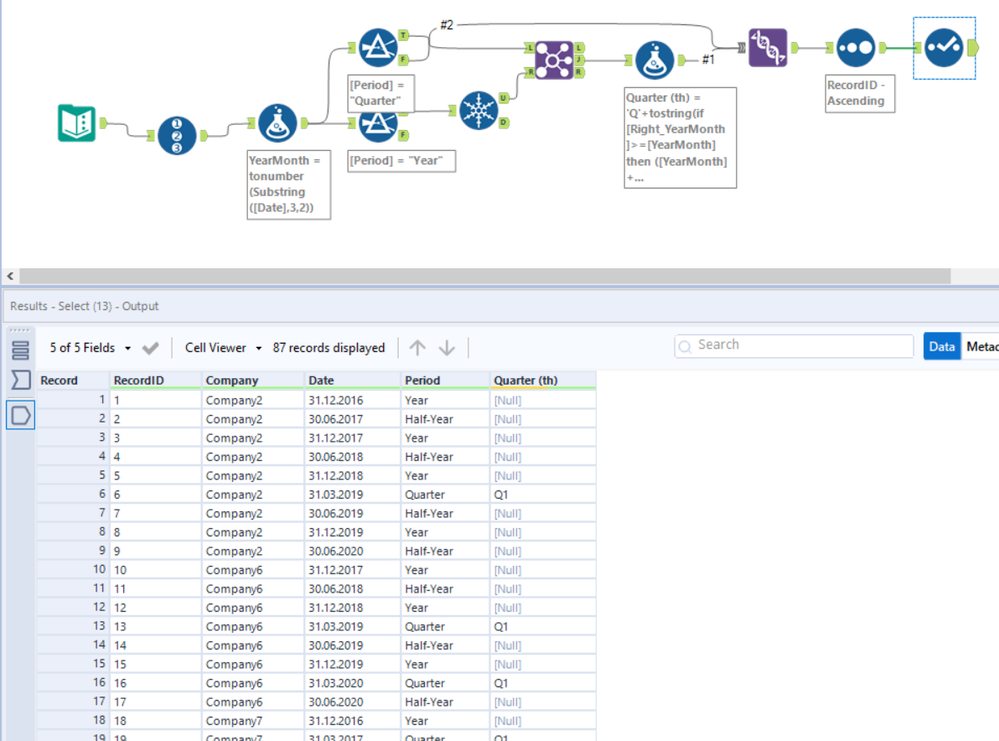Select the Quarter (th) Formula tool
The height and width of the screenshot is (741, 999).
point(654,60)
